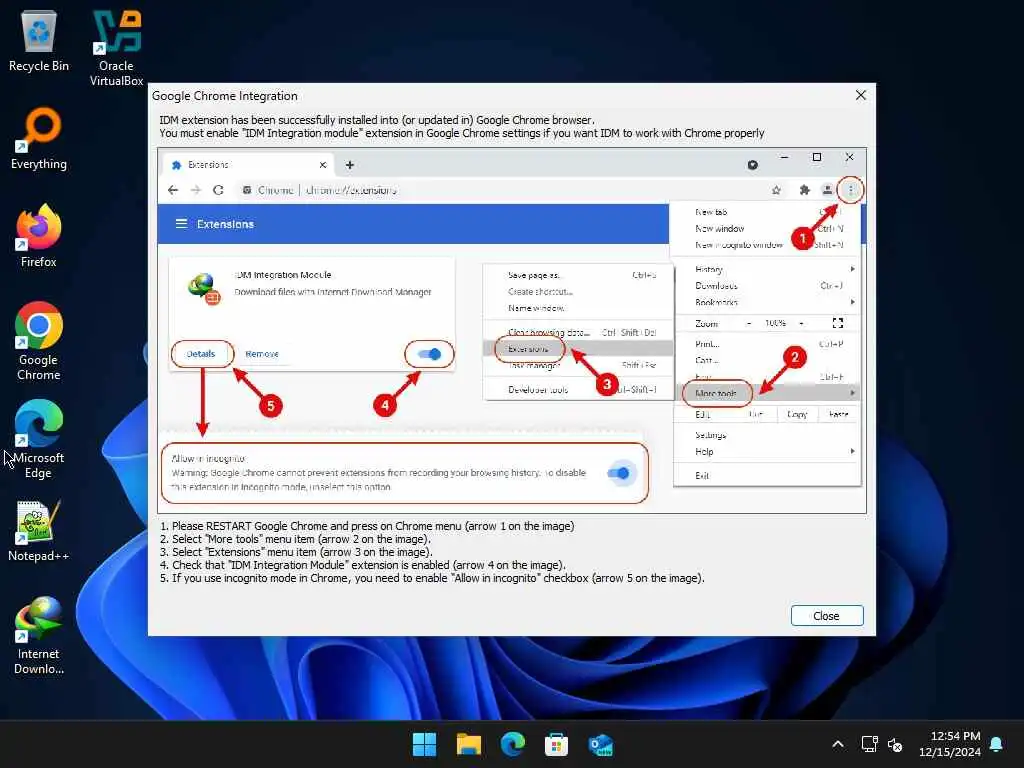Click the Close button in the IDM dialog
Image resolution: width=1024 pixels, height=768 pixels.
(827, 616)
